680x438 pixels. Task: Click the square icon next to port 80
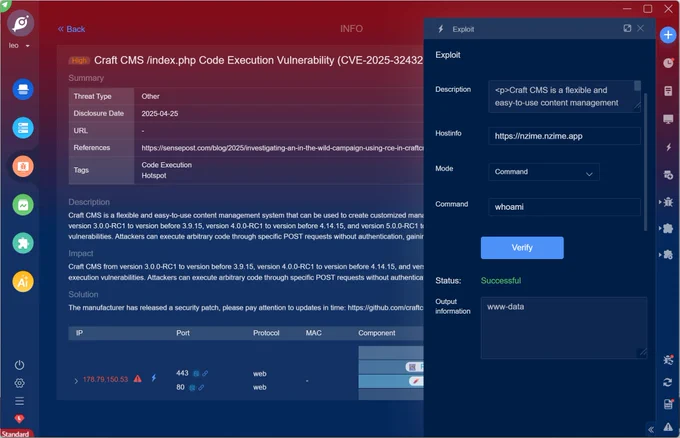click(x=192, y=387)
